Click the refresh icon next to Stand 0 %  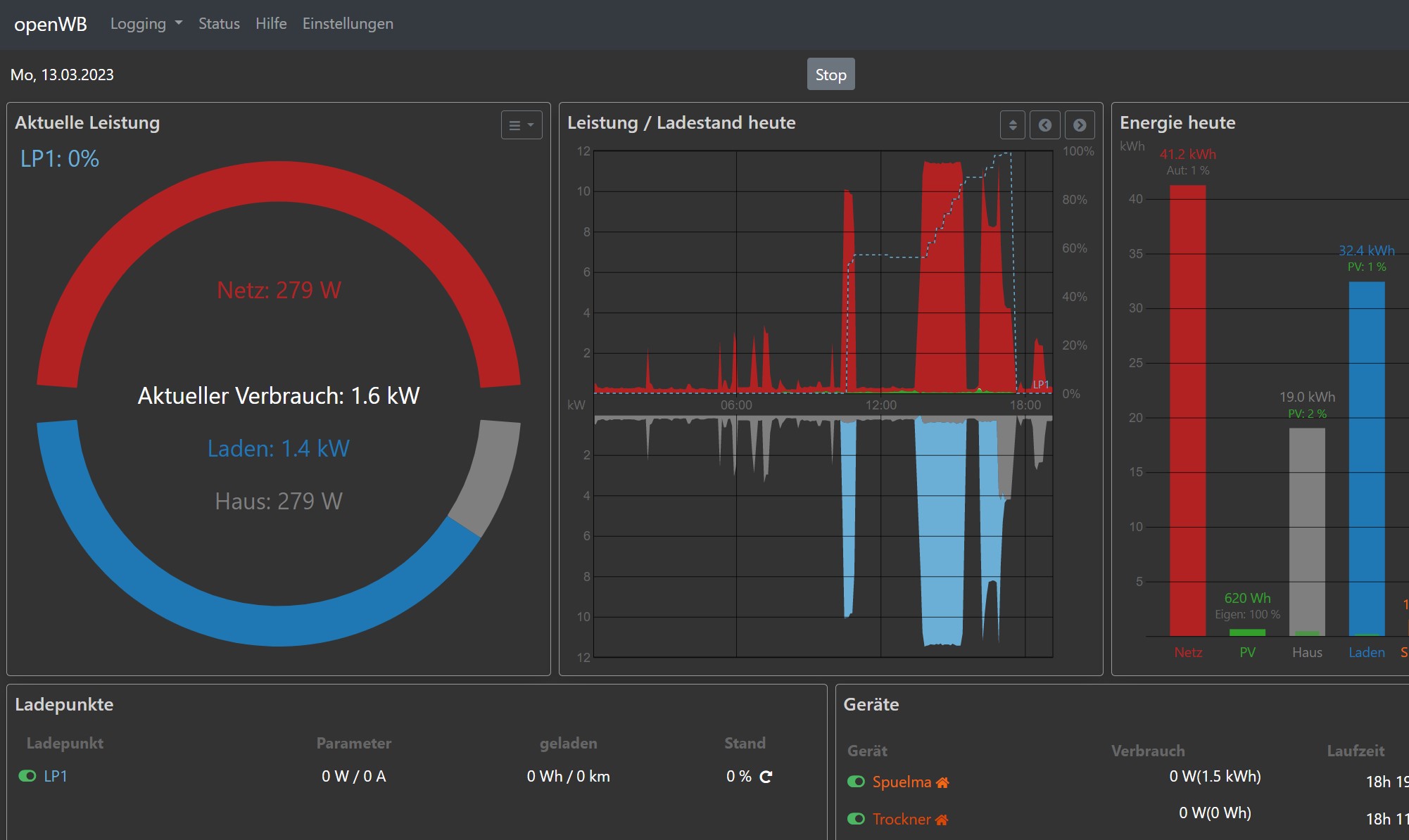click(766, 777)
